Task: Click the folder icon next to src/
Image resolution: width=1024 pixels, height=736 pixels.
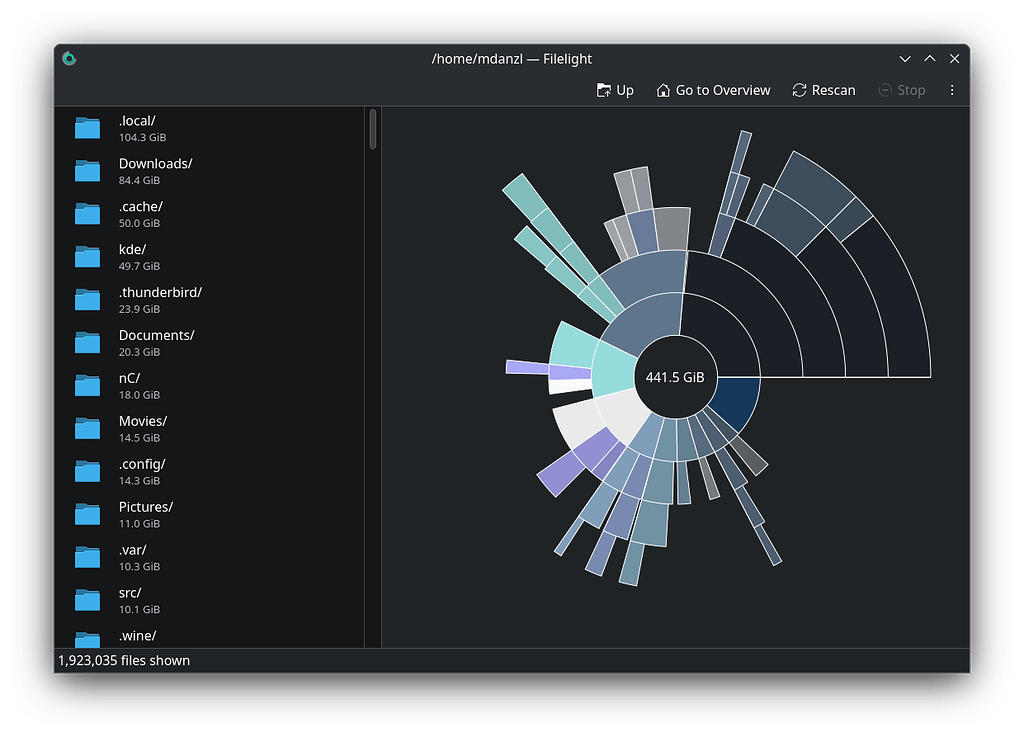Action: tap(87, 600)
